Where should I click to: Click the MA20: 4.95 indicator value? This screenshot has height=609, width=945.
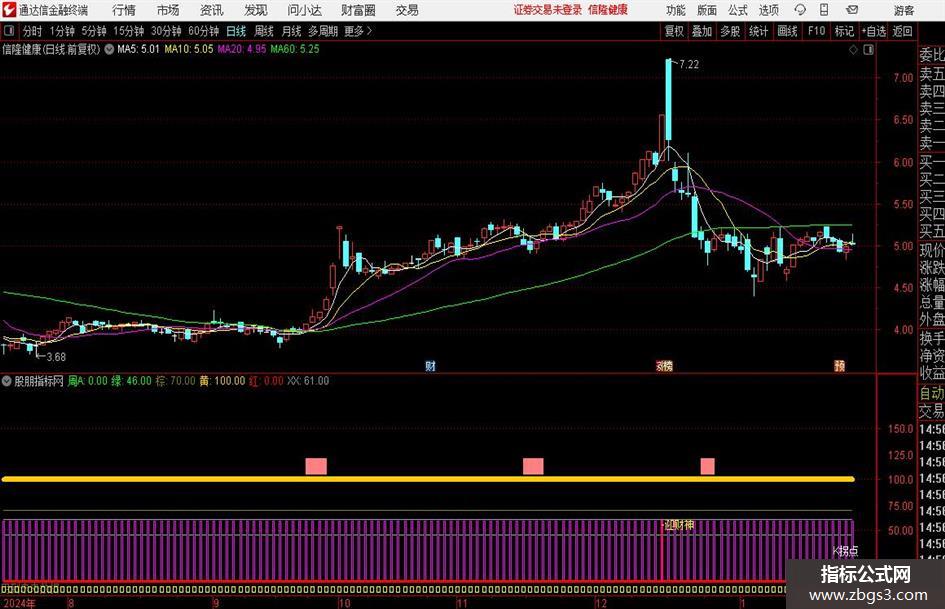coord(242,49)
